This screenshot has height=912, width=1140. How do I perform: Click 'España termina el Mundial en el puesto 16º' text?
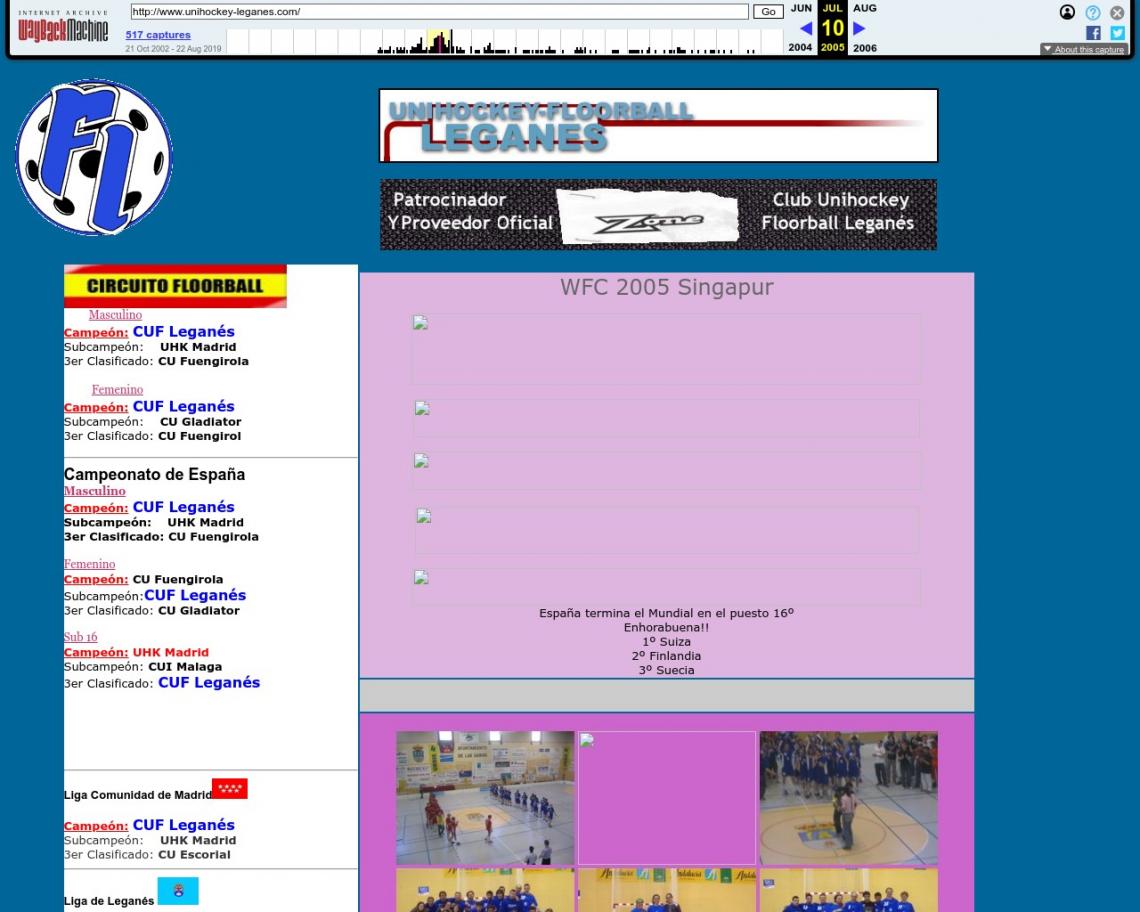(x=667, y=613)
